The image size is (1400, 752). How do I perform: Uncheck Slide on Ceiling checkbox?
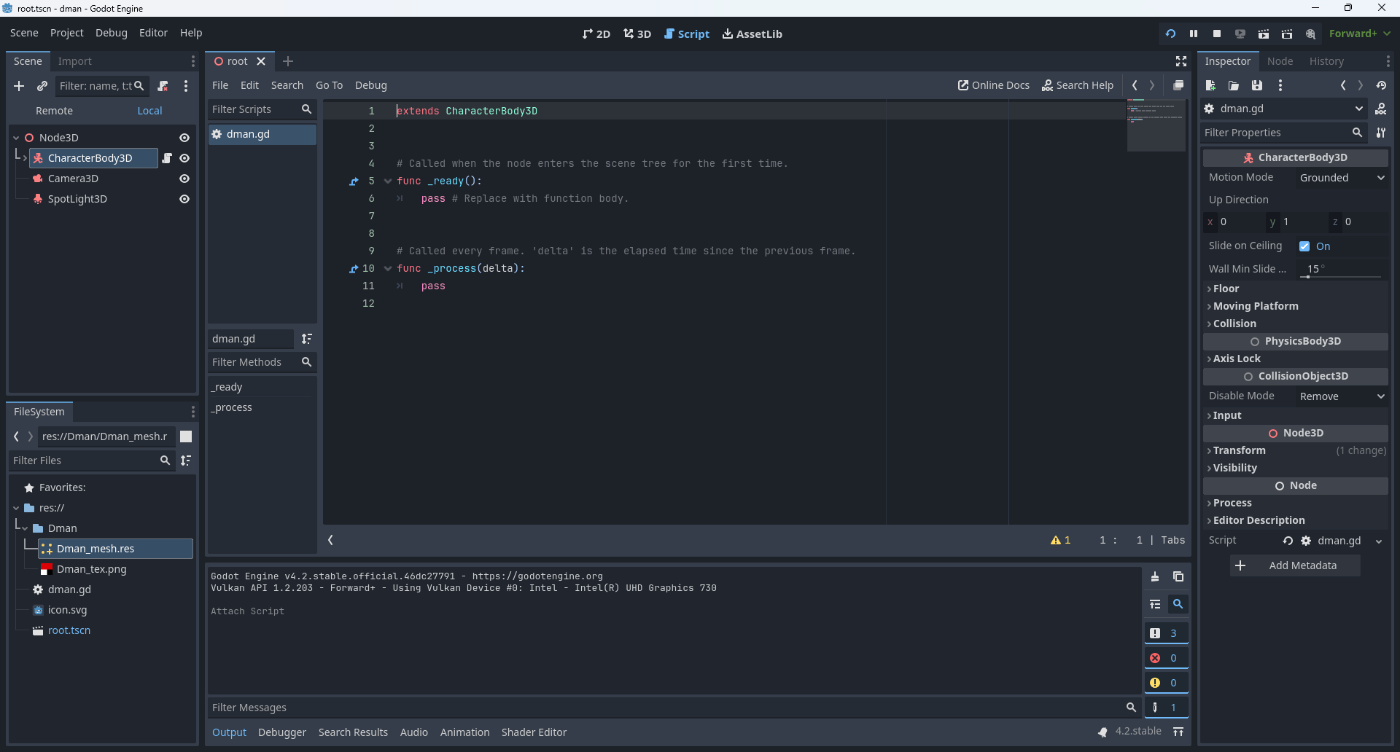(x=1304, y=246)
